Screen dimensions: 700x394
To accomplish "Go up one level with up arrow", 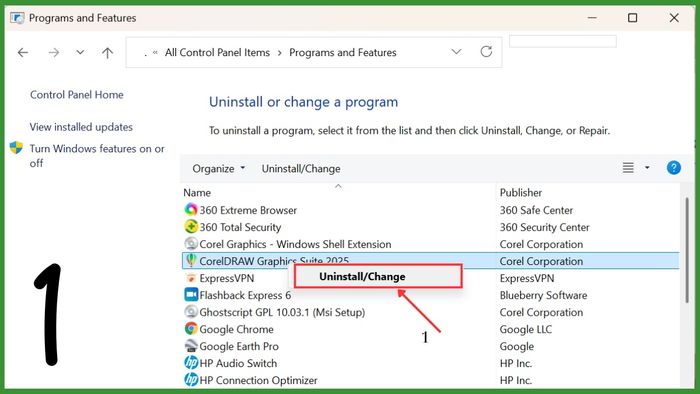I will 107,53.
